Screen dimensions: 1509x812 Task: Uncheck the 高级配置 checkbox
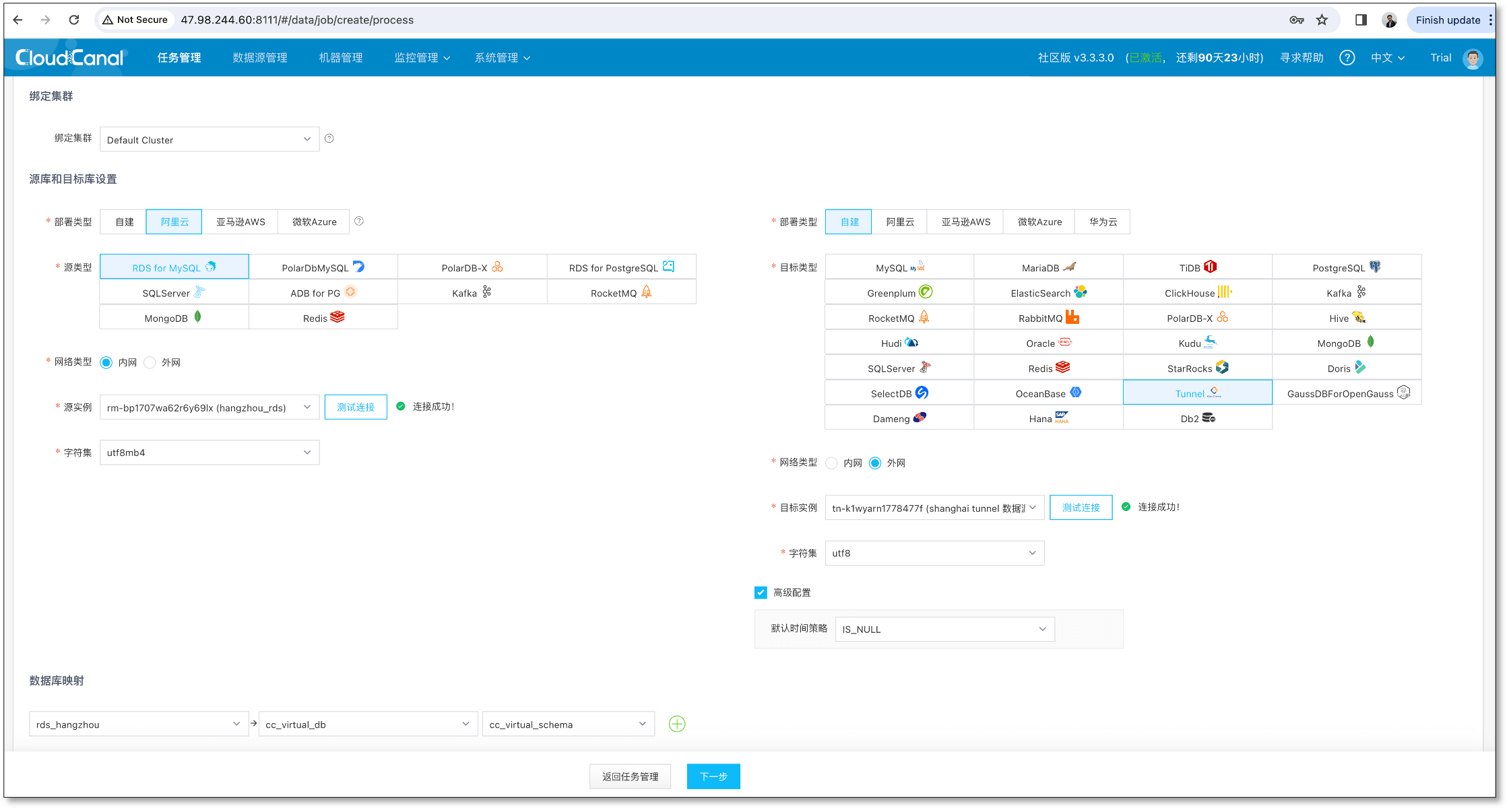click(761, 593)
